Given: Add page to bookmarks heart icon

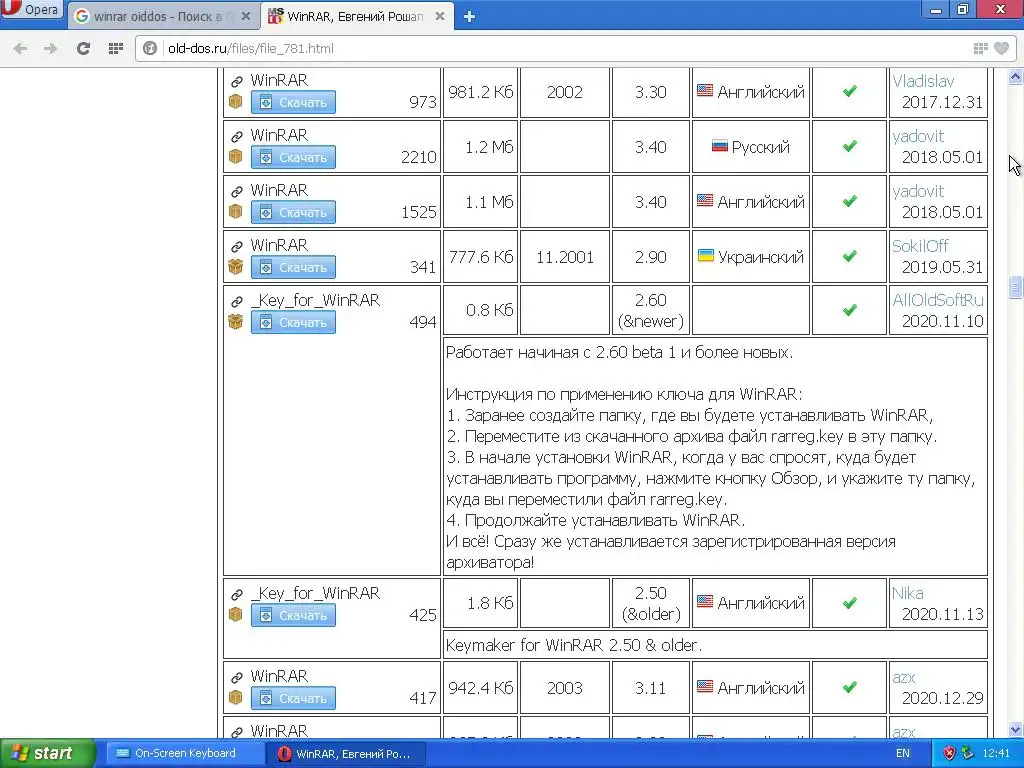Looking at the screenshot, I should coord(1001,48).
